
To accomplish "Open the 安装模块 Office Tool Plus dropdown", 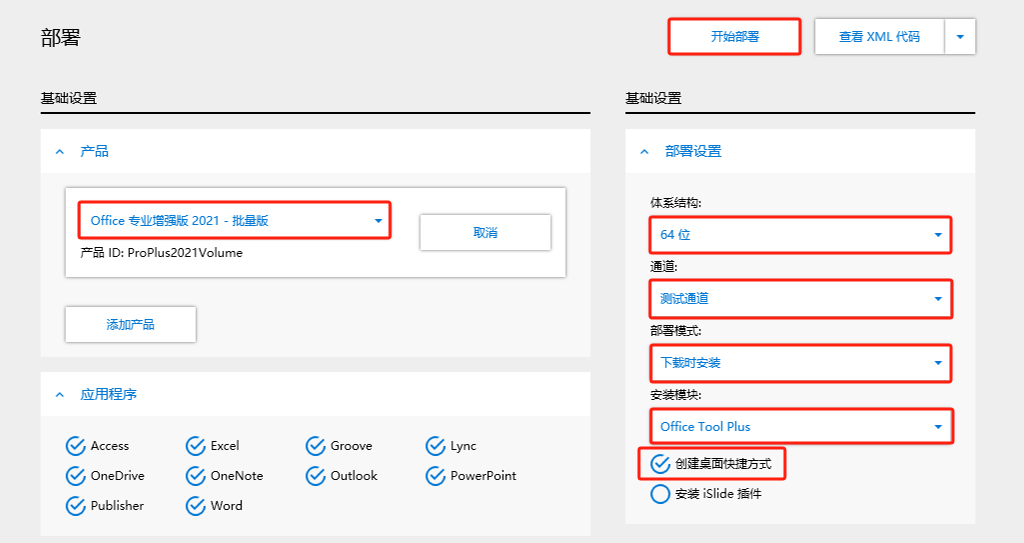I will click(x=801, y=426).
